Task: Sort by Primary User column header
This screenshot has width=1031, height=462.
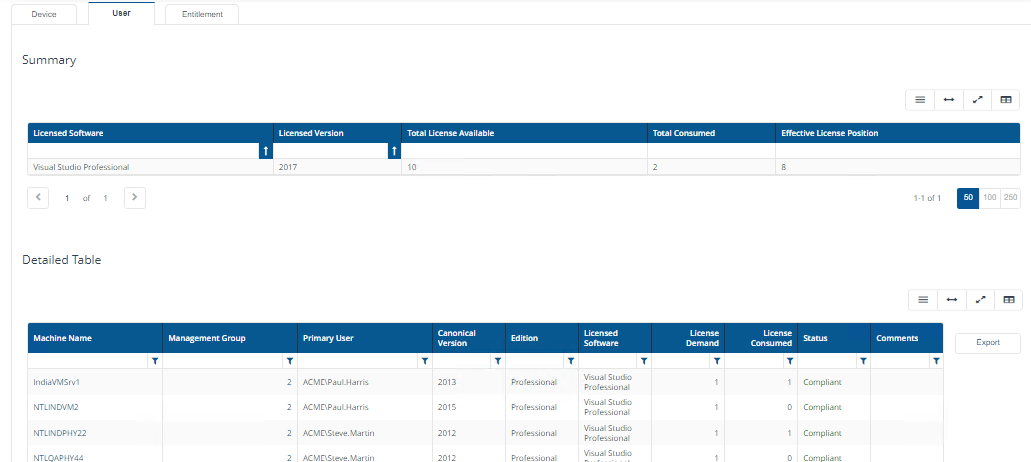Action: pyautogui.click(x=365, y=338)
